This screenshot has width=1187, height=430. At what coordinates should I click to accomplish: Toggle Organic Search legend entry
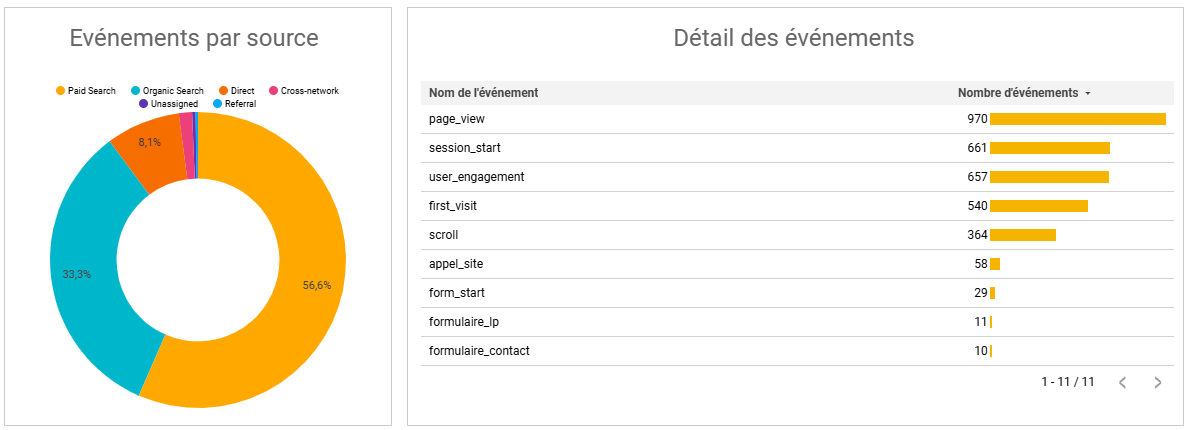pyautogui.click(x=167, y=91)
